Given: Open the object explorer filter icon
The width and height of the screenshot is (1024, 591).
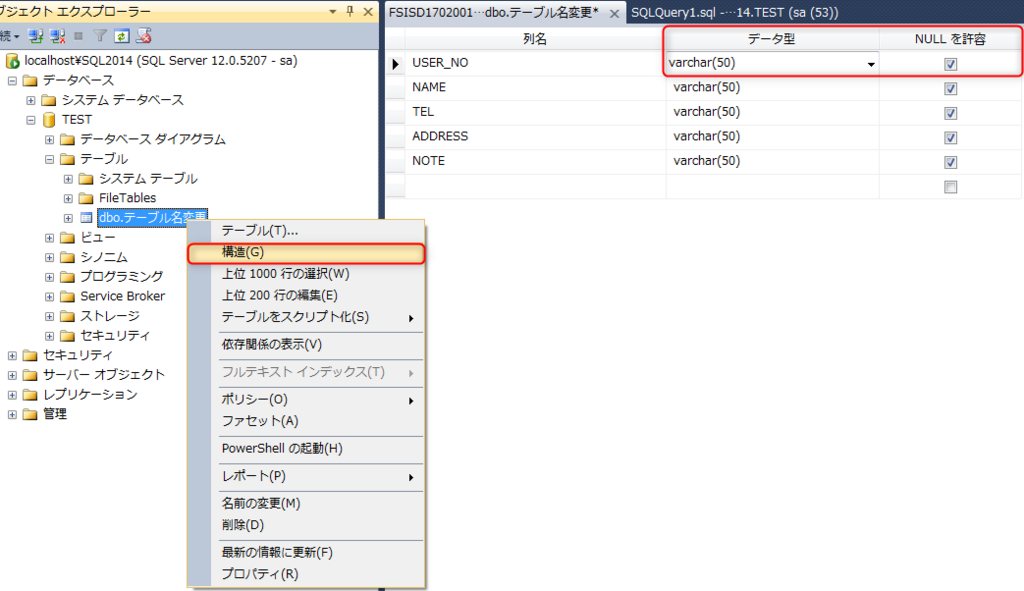Looking at the screenshot, I should pos(100,35).
